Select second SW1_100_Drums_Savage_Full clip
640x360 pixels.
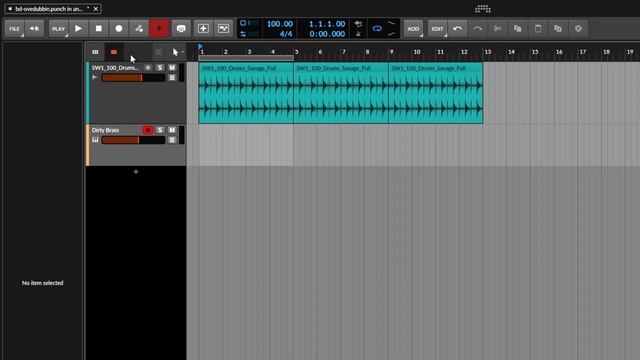pos(341,93)
